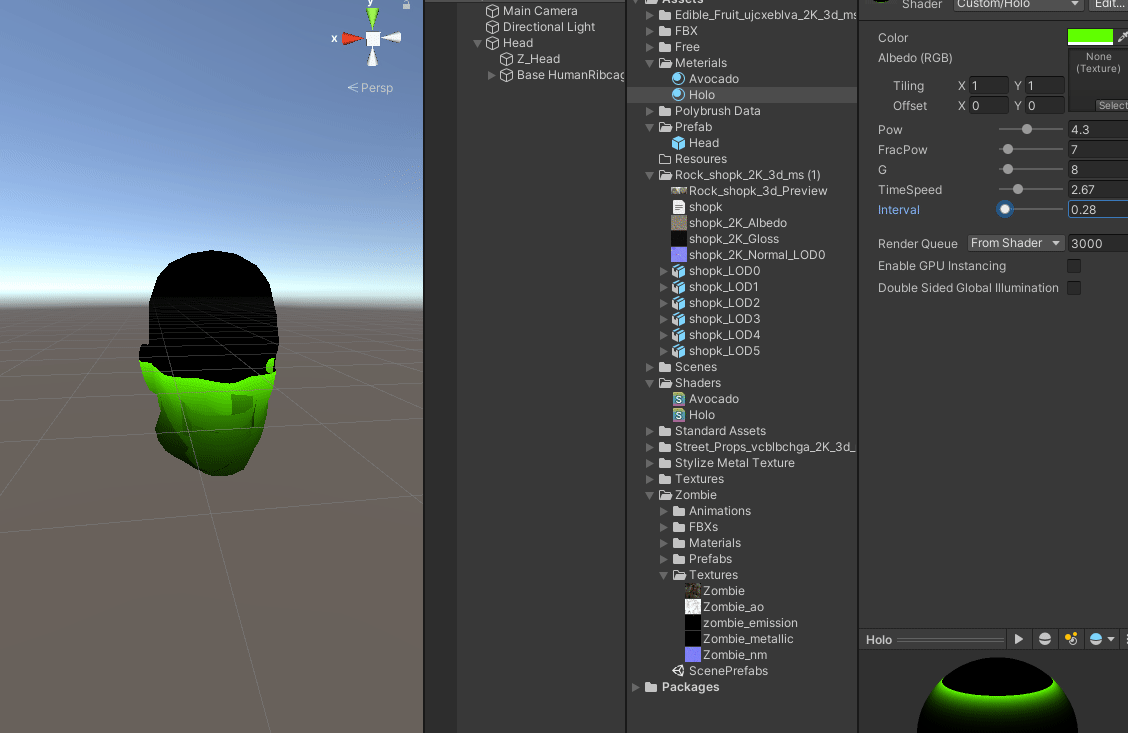This screenshot has width=1128, height=733.
Task: Collapse the Rock_shopk_2K_3d_ms (1) folder
Action: (x=650, y=175)
